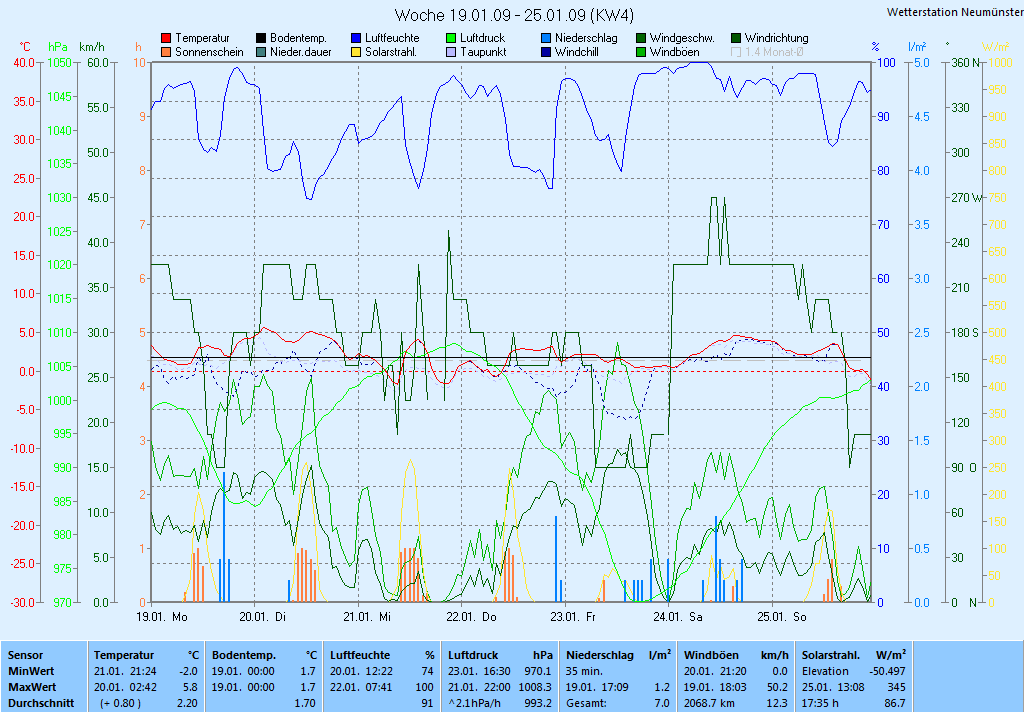Click the blue Luftfeuchte legend swatch
The width and height of the screenshot is (1024, 712).
coord(356,39)
